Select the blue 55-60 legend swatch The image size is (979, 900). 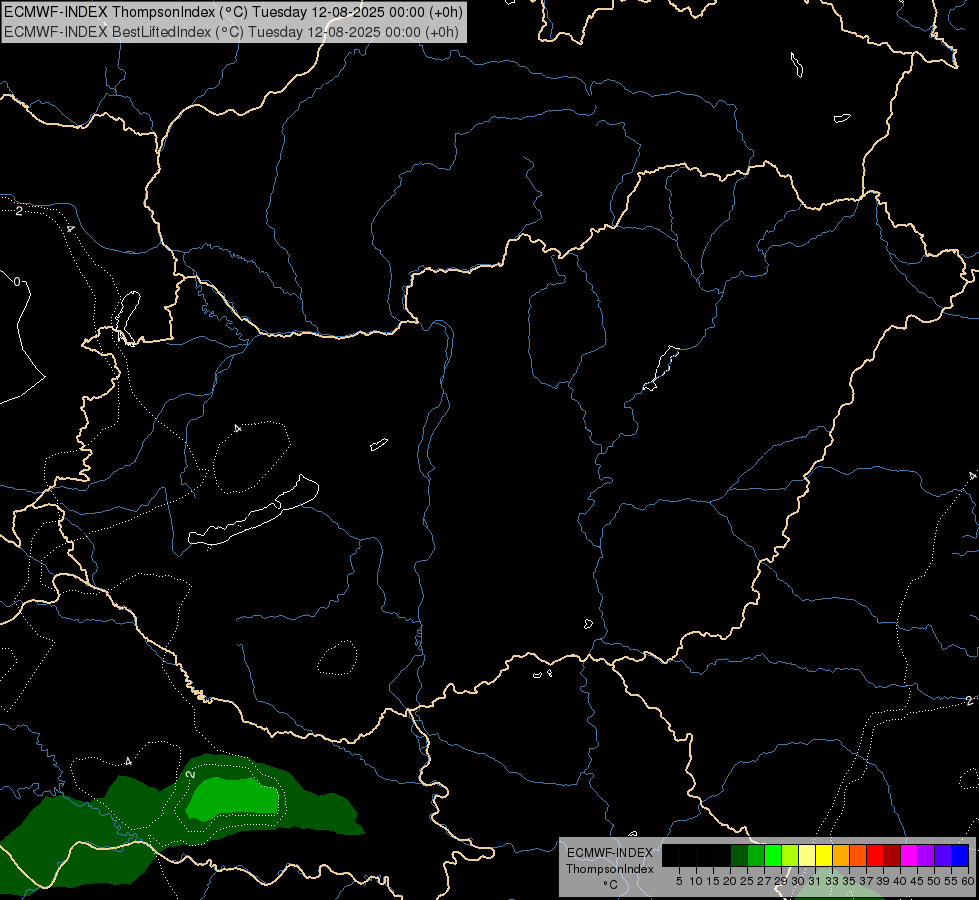tap(960, 855)
